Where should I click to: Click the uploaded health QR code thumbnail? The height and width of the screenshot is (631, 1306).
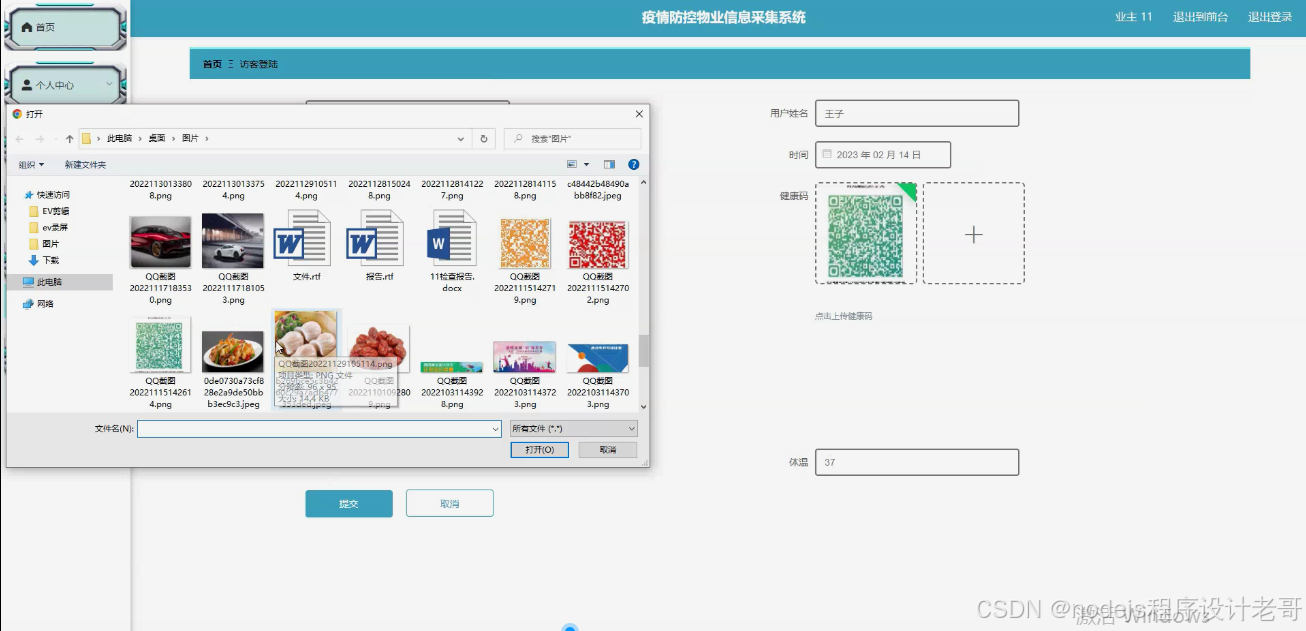[866, 233]
